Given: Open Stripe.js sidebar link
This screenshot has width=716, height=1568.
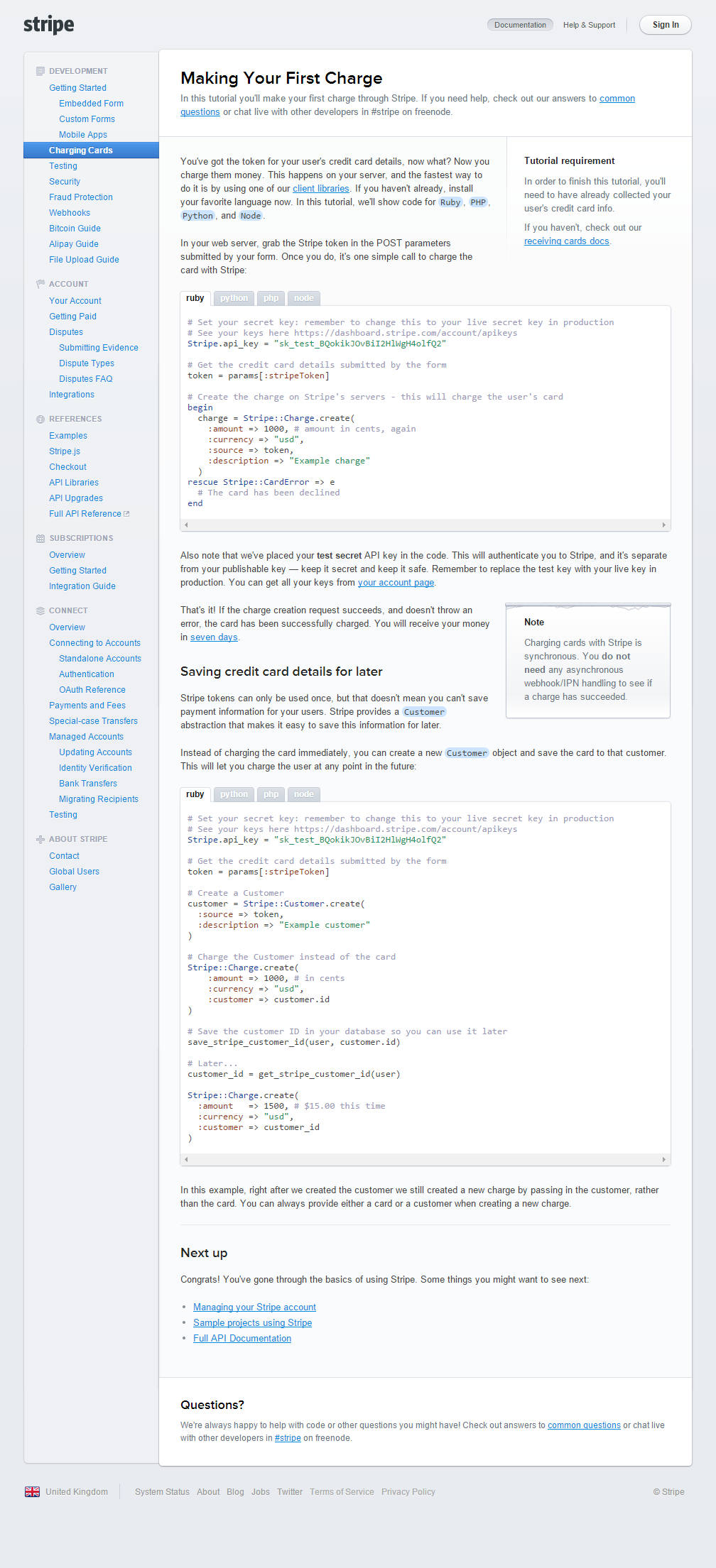Looking at the screenshot, I should click(x=65, y=451).
